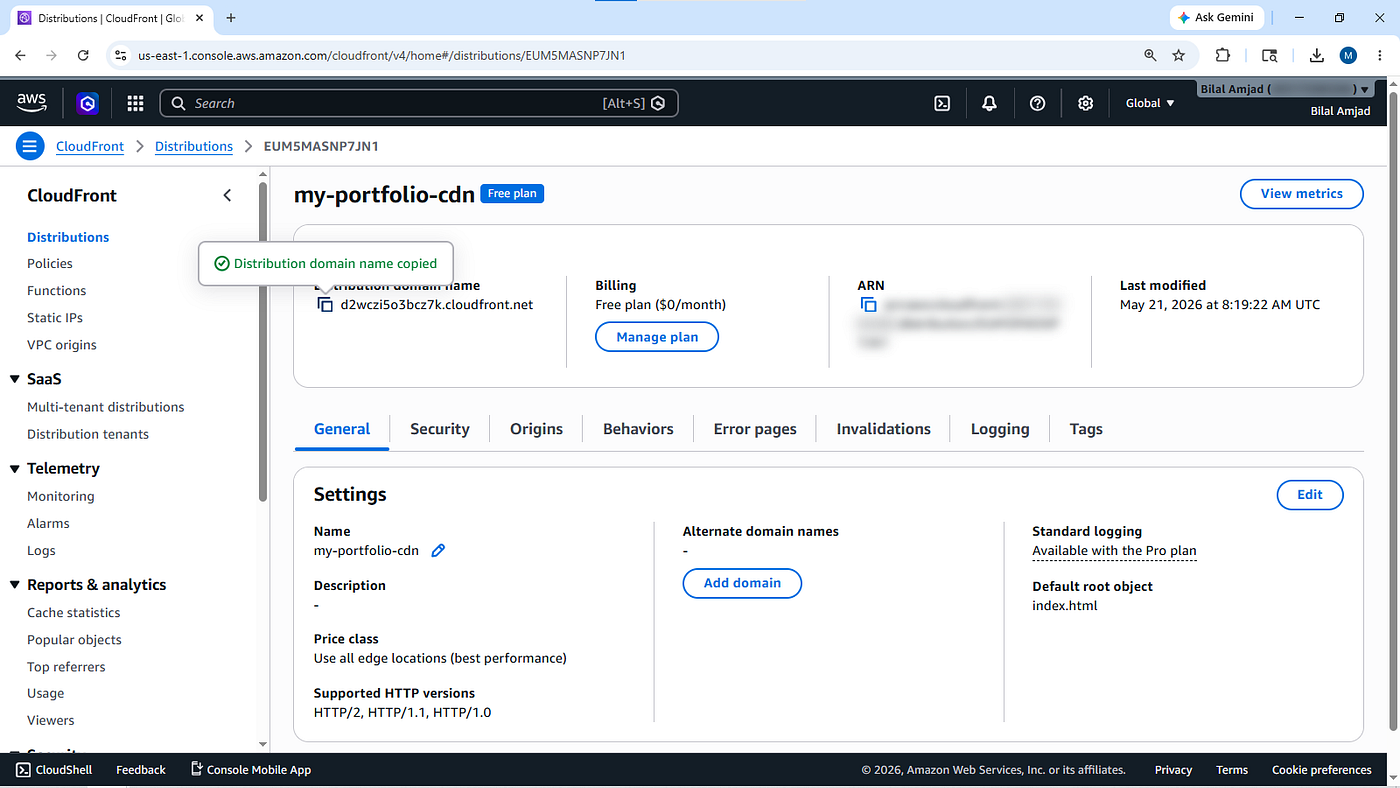This screenshot has width=1400, height=788.
Task: Click the View metrics button
Action: coord(1301,194)
